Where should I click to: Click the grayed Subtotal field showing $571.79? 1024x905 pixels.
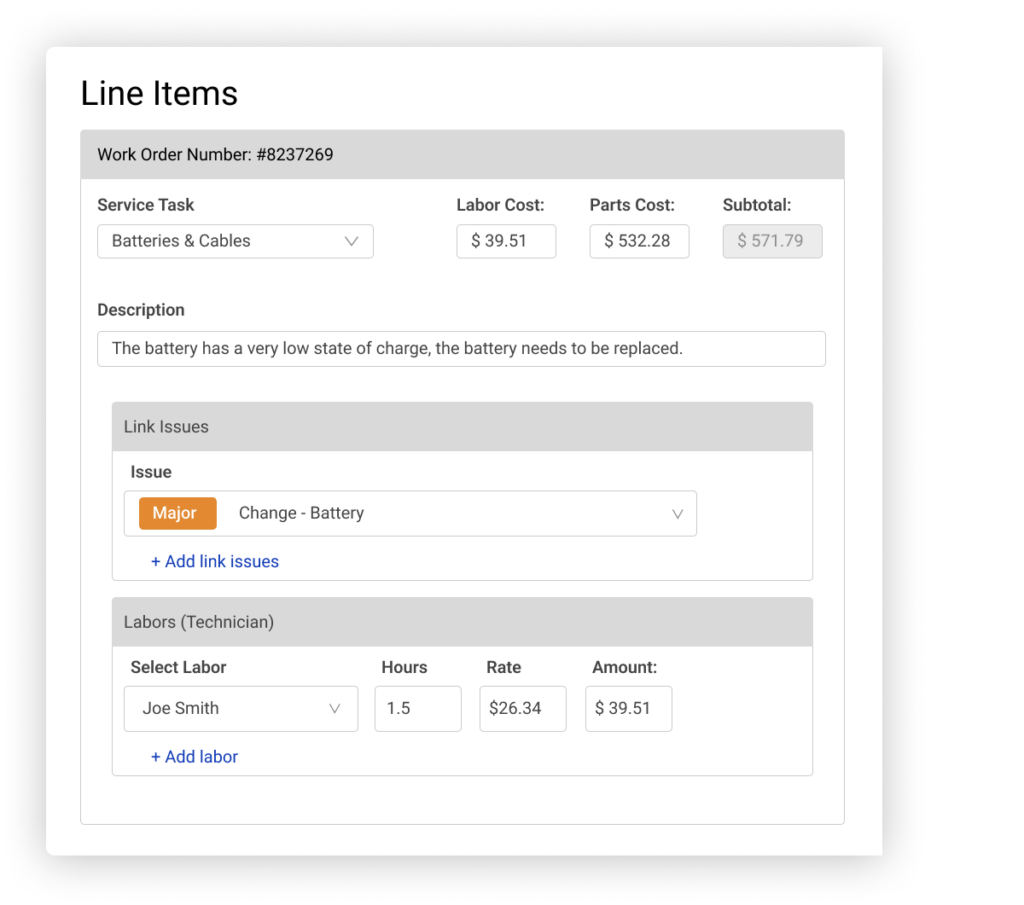coord(772,241)
